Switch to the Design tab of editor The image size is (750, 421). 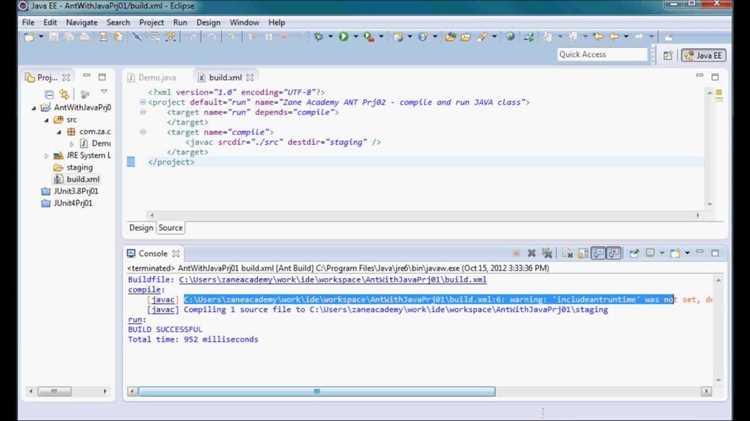(141, 228)
